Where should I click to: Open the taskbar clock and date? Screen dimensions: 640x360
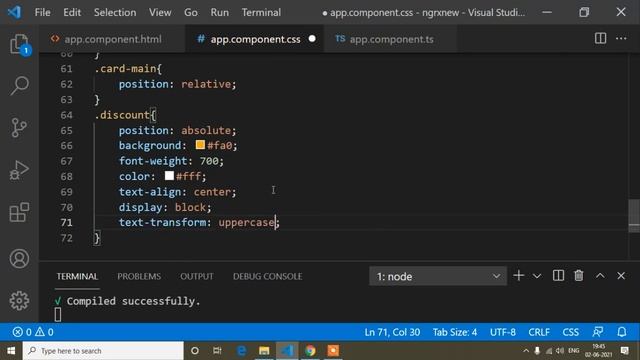click(x=598, y=351)
